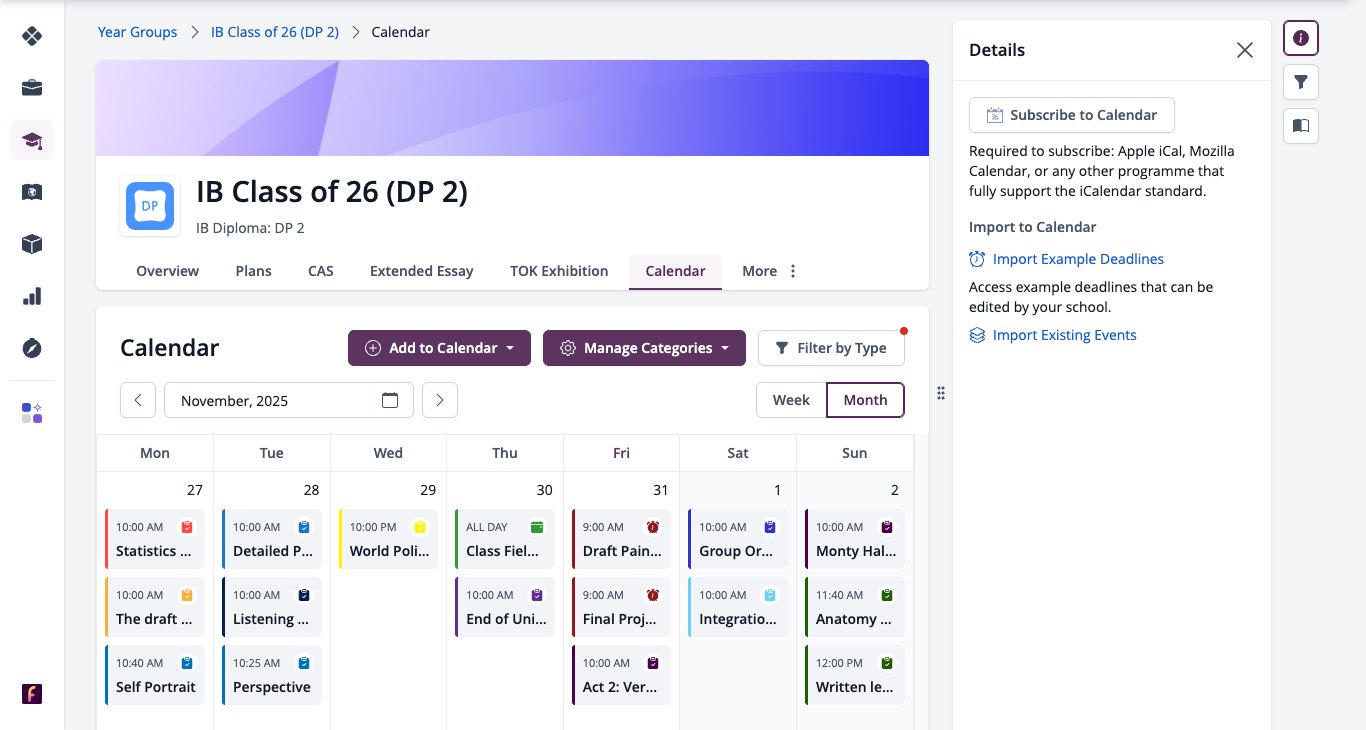
Task: Open the purple apps icon in sidebar
Action: 32,413
